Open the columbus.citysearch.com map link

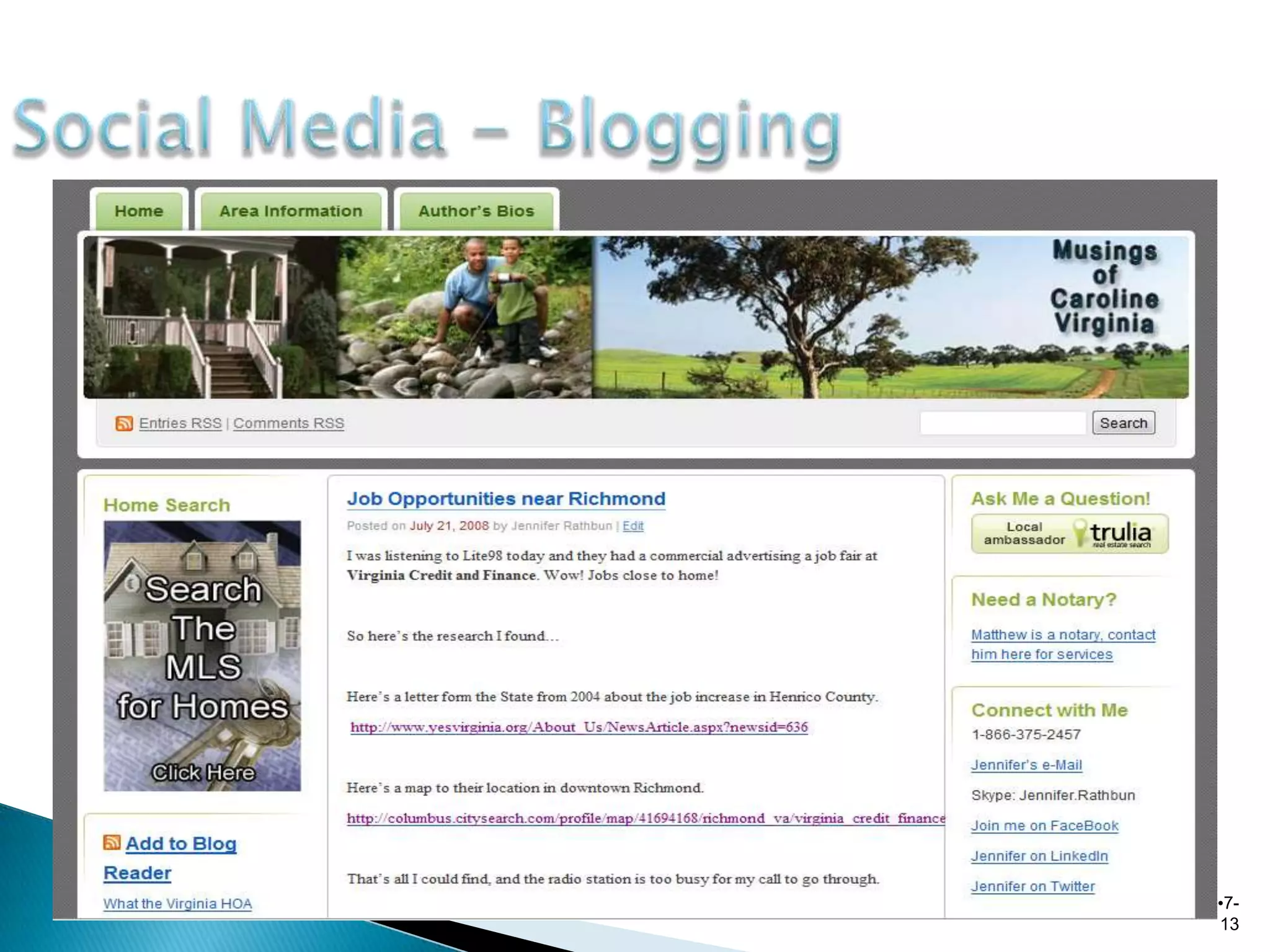point(645,818)
